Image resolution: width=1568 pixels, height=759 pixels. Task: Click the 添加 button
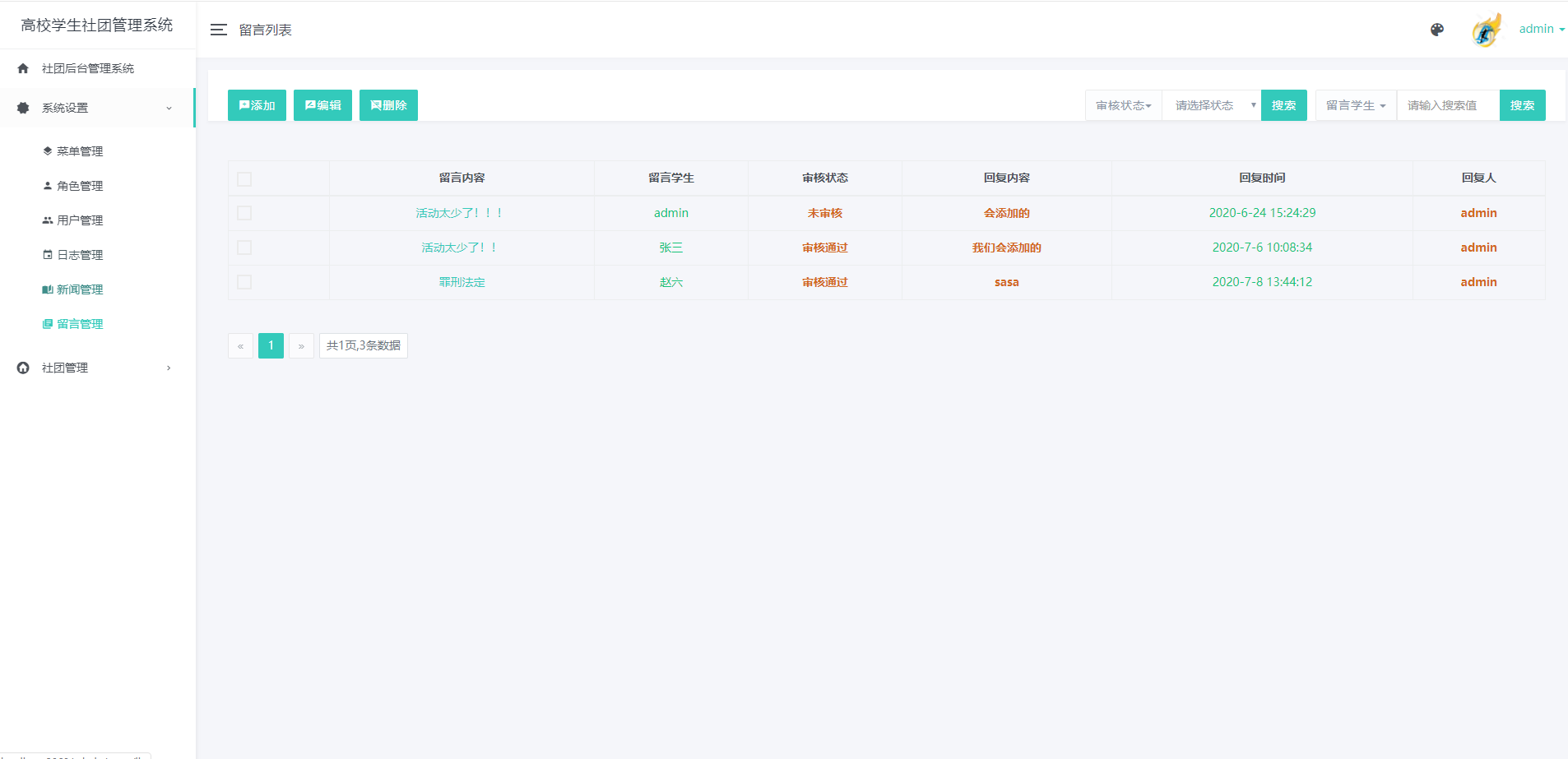257,105
